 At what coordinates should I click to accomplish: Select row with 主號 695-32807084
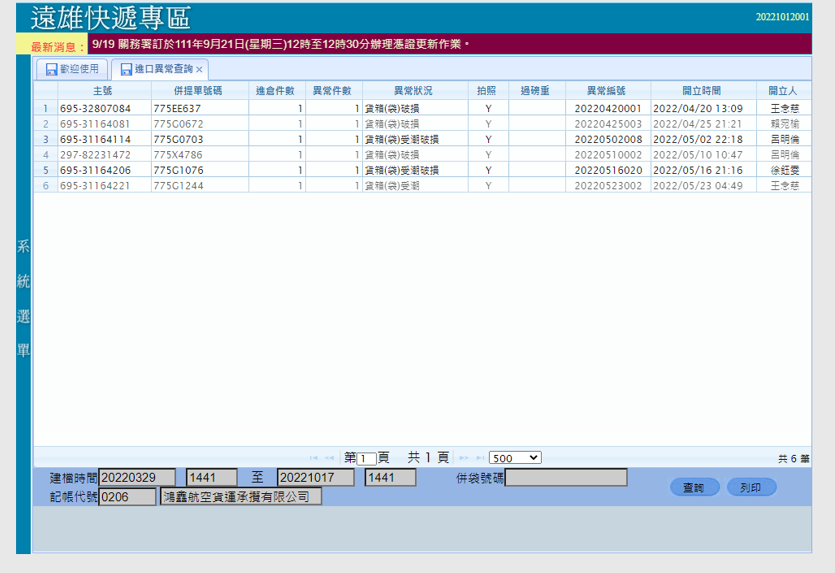pos(95,108)
